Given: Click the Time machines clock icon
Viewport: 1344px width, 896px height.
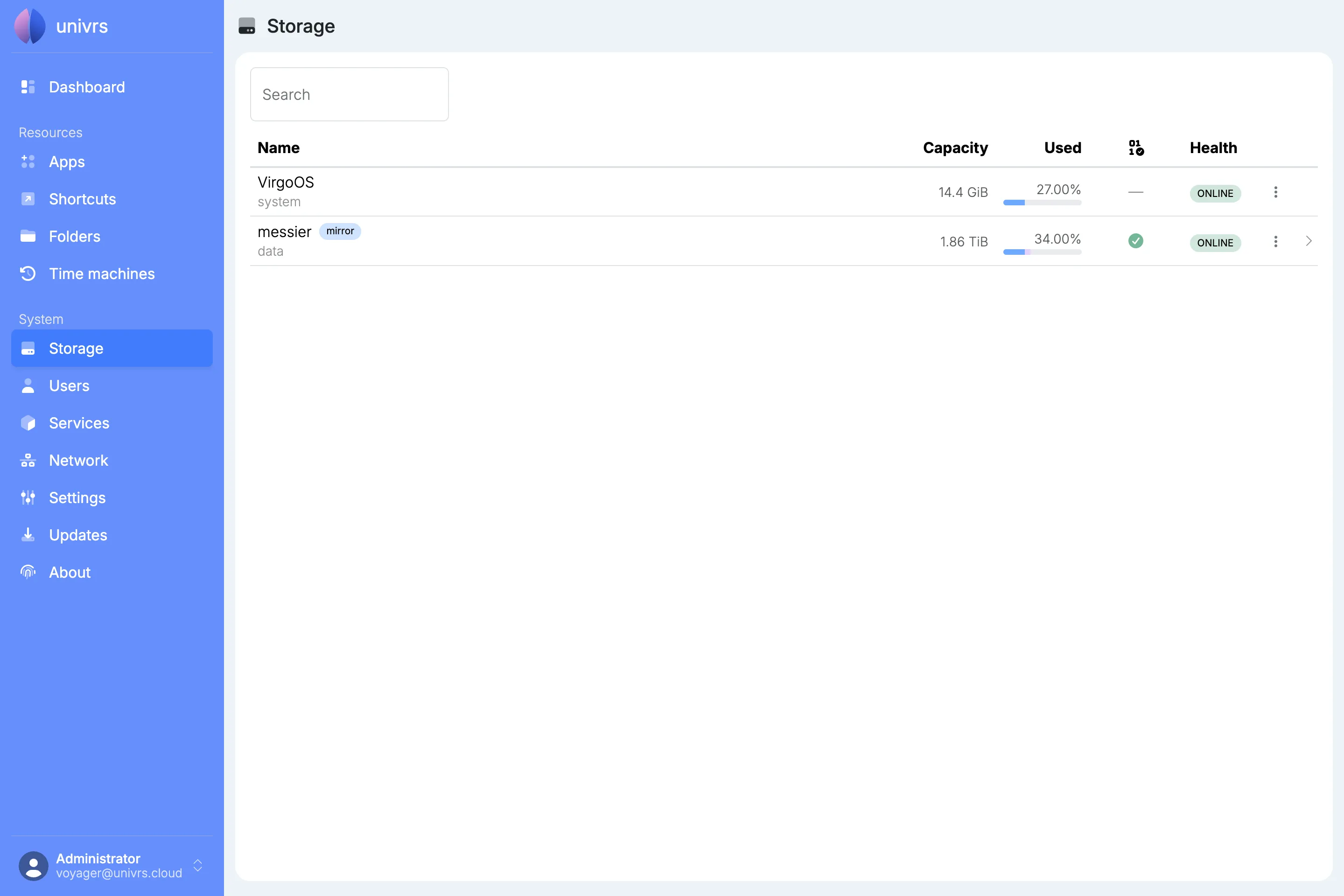Looking at the screenshot, I should point(28,274).
